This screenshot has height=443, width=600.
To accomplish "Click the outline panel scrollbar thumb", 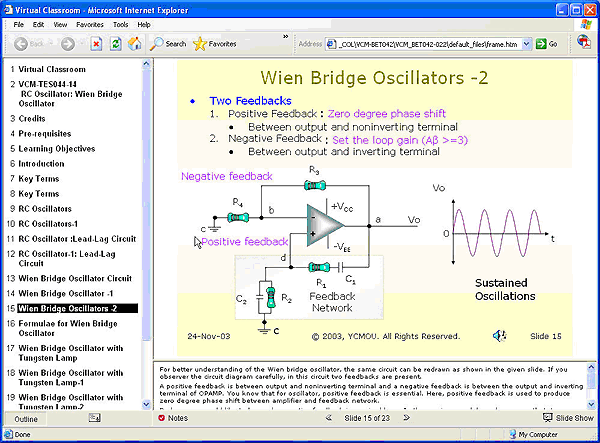I will pos(146,205).
